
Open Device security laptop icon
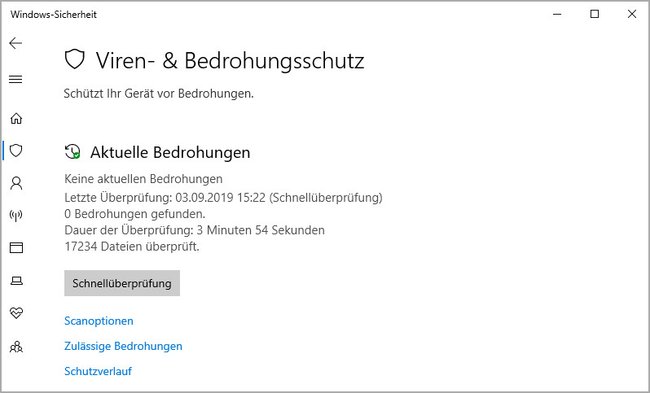(16, 281)
